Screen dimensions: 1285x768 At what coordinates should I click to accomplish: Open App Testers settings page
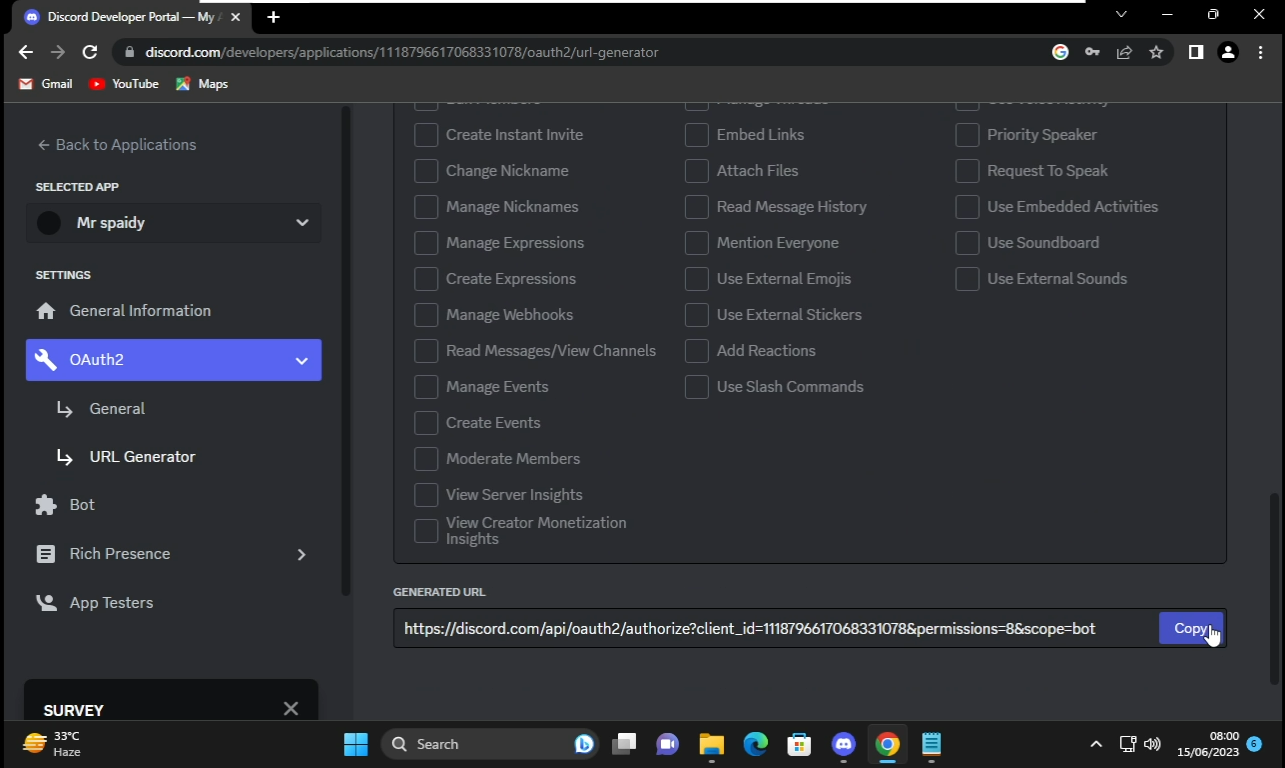point(174,603)
